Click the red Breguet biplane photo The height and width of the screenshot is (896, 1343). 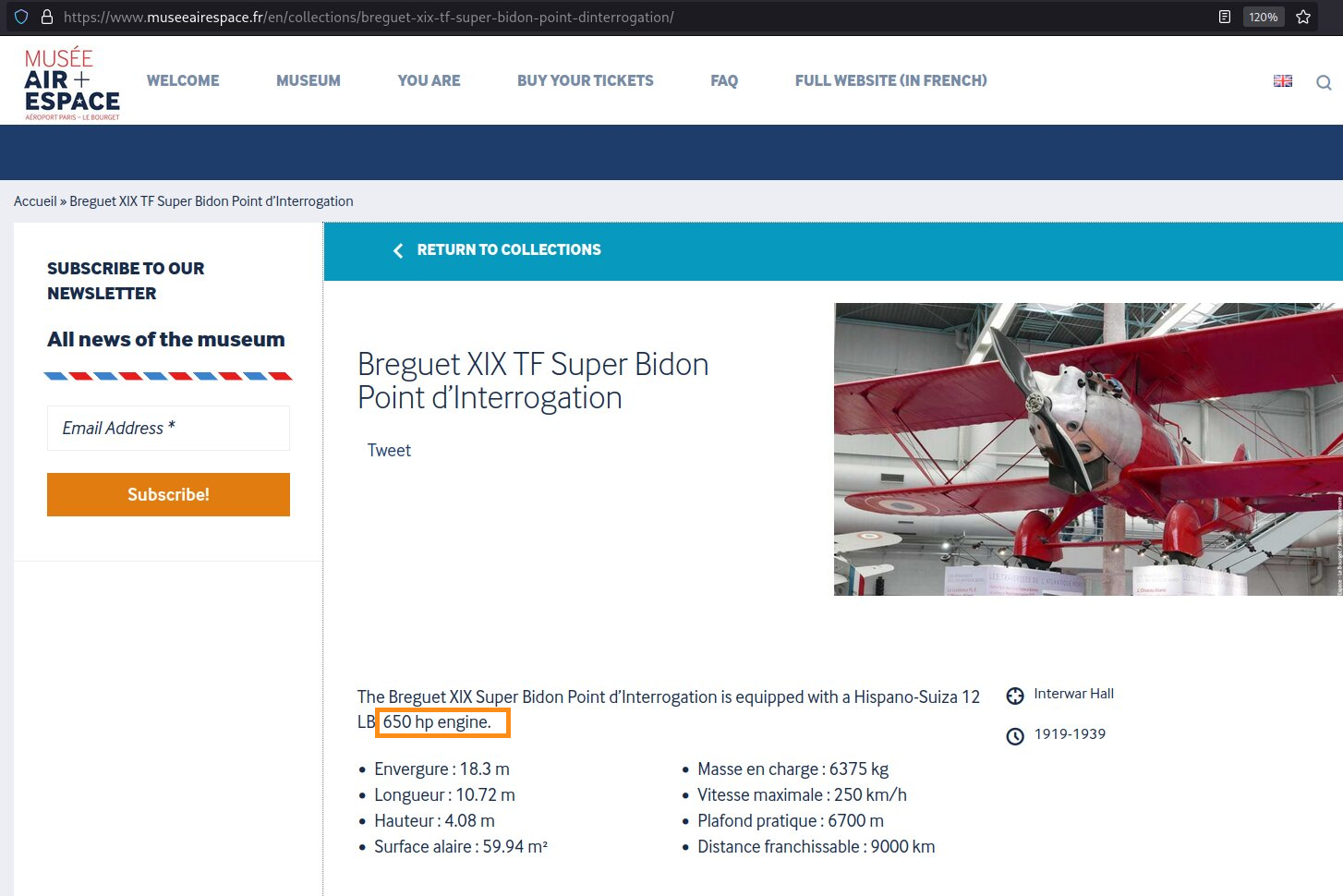click(x=1087, y=449)
